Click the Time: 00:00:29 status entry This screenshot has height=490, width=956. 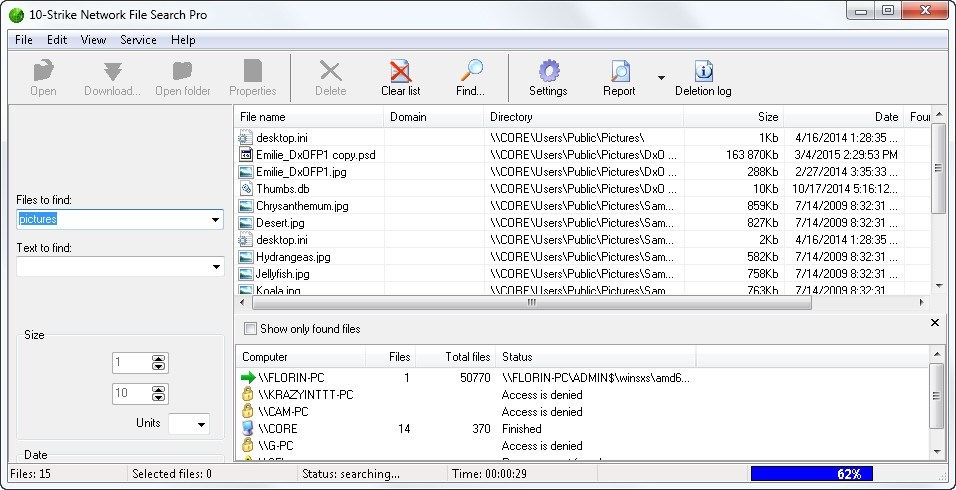pos(489,474)
